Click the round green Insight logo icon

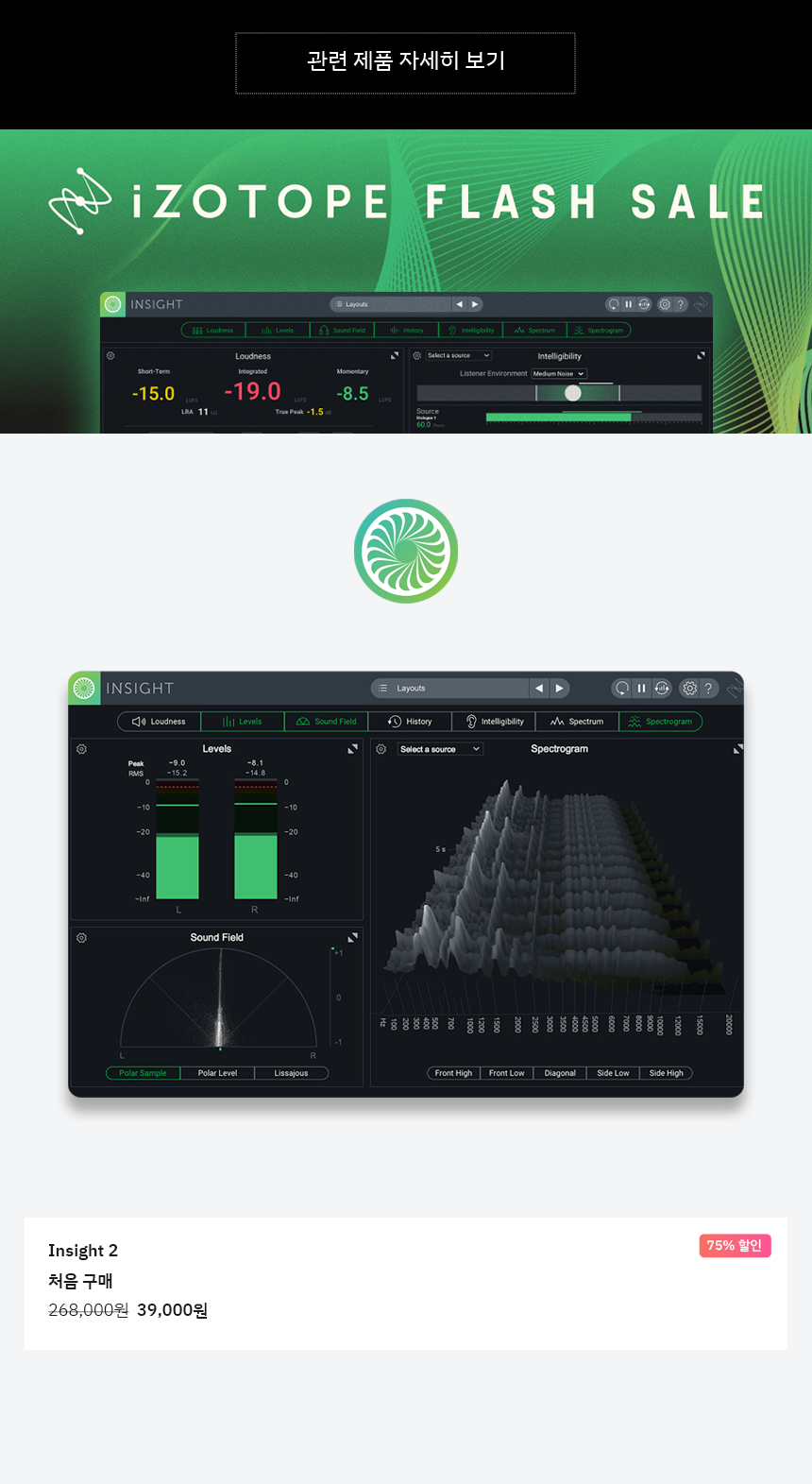click(x=406, y=551)
